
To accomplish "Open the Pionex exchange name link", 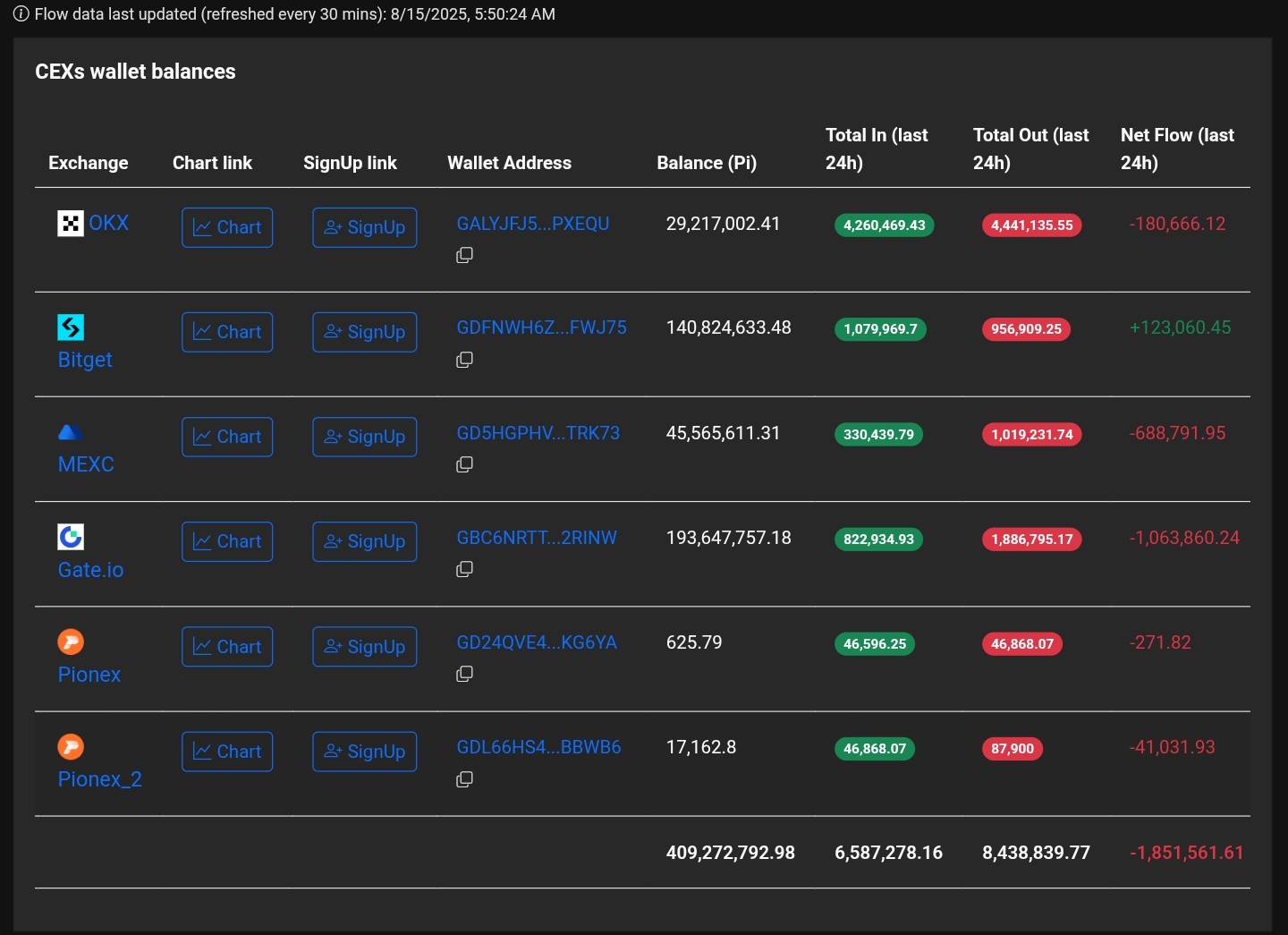I will click(x=89, y=675).
